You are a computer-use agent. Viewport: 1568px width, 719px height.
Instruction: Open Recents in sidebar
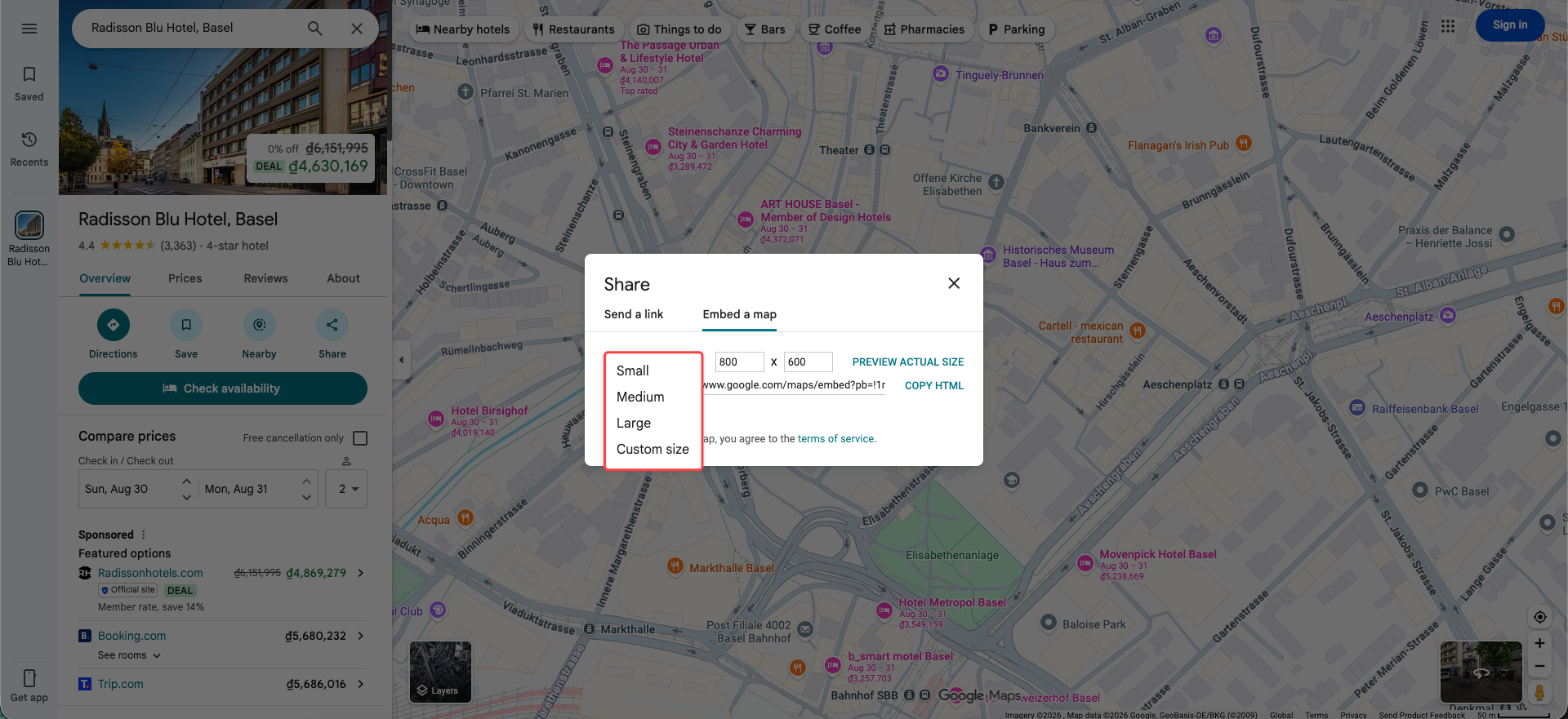tap(29, 149)
